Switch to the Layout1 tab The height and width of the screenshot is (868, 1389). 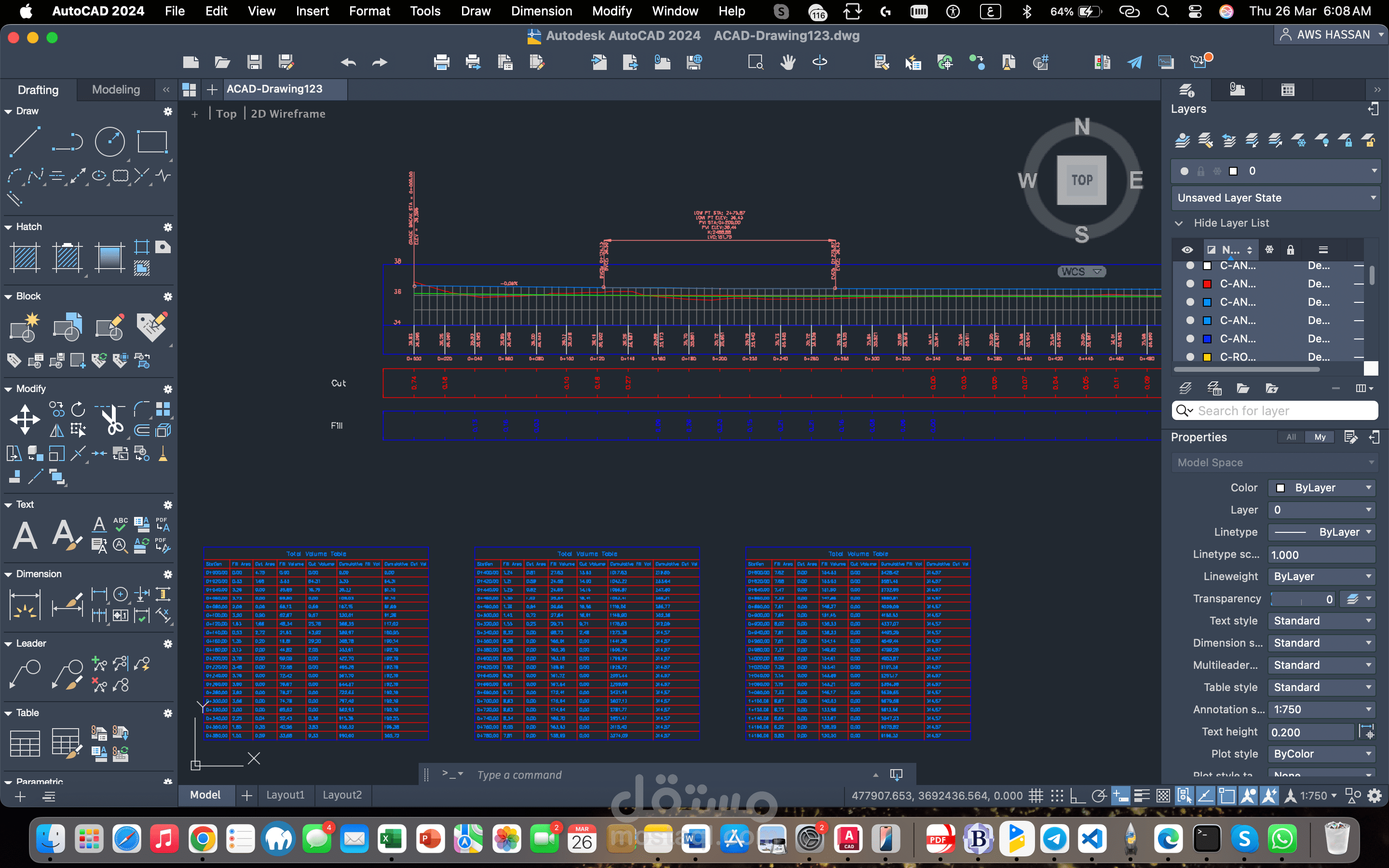pos(285,795)
